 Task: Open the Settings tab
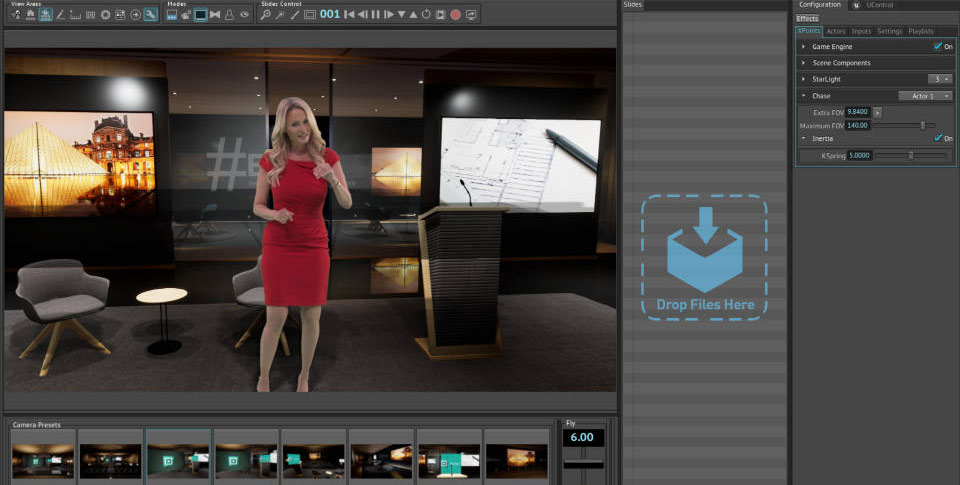pos(890,31)
